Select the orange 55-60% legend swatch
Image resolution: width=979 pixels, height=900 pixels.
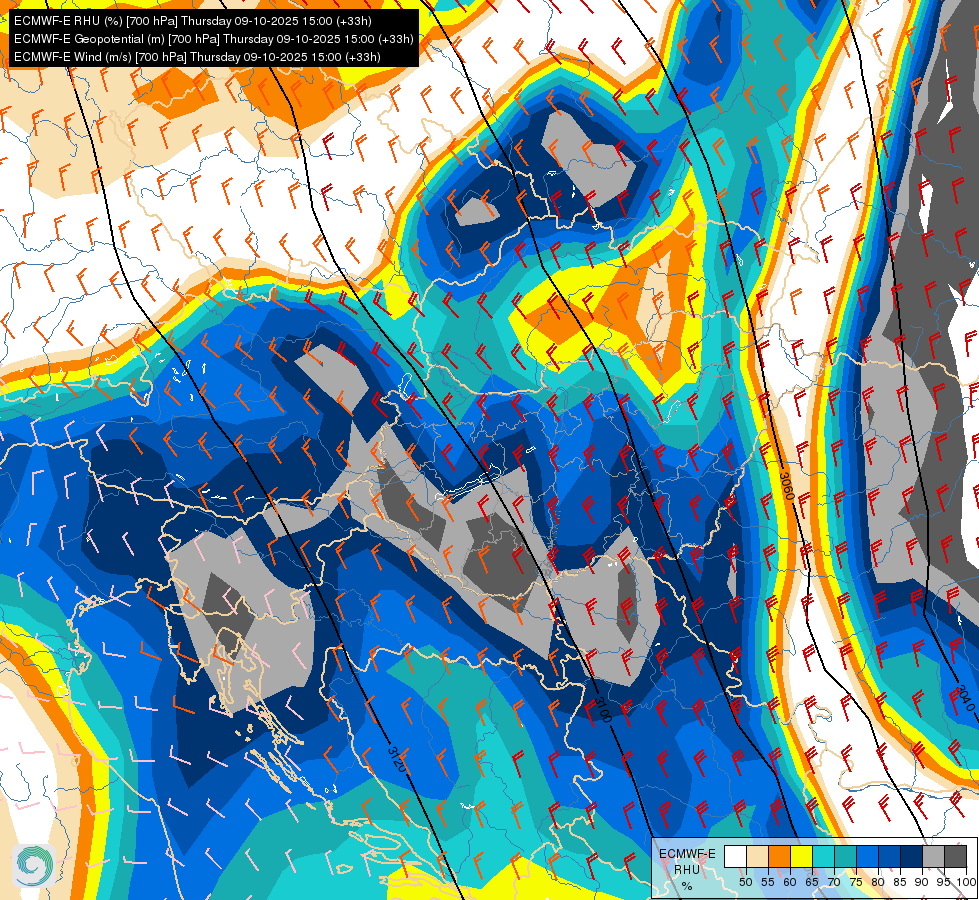click(779, 856)
